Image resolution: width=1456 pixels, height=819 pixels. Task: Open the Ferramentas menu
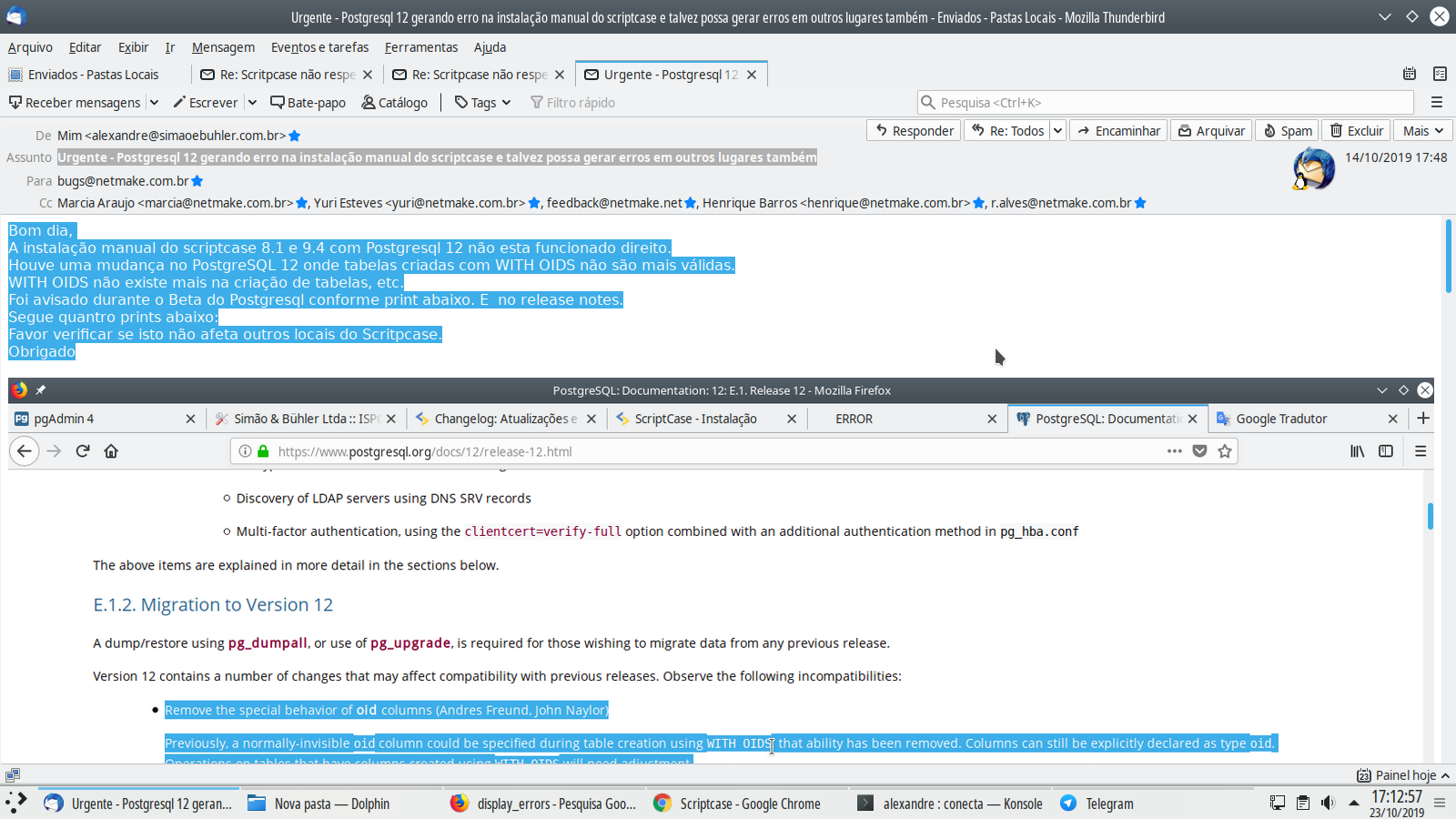(x=420, y=47)
